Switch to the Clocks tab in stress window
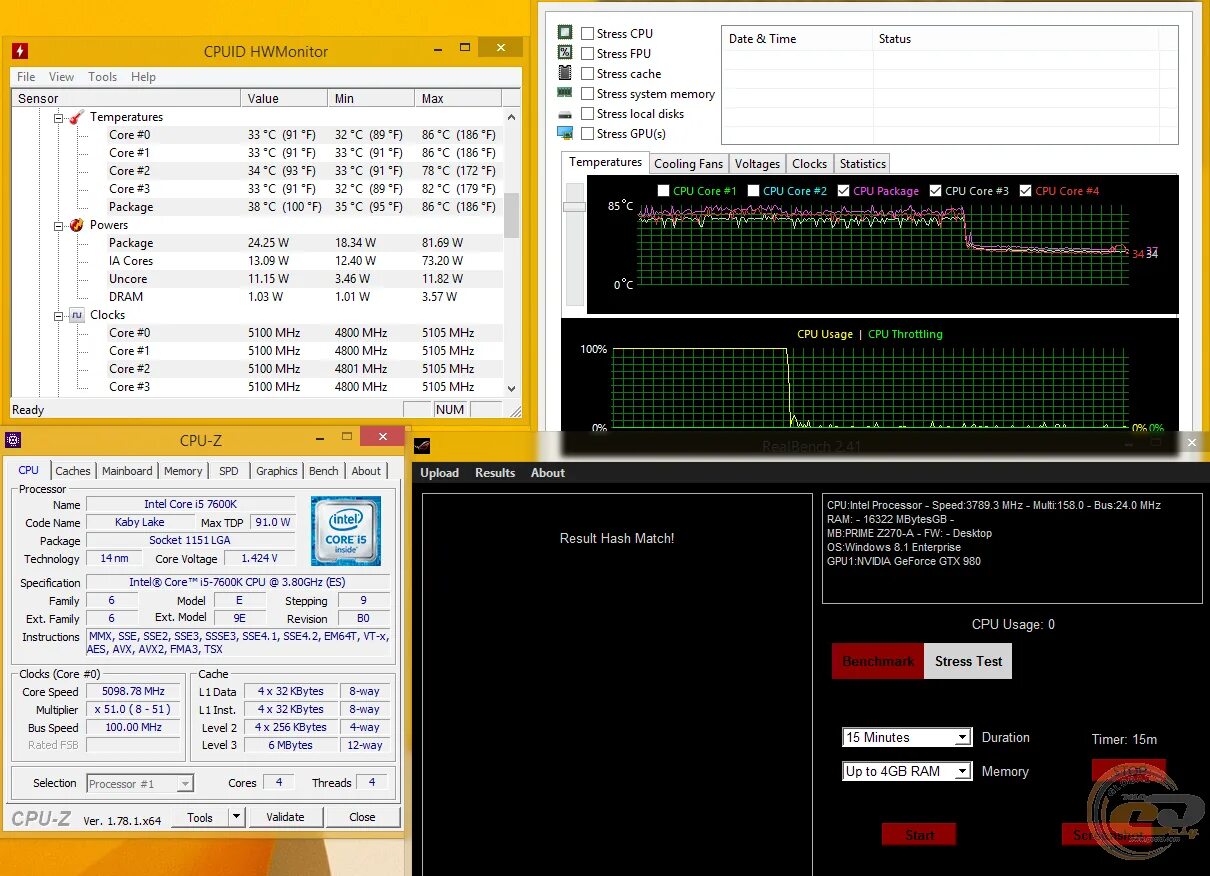1210x876 pixels. pyautogui.click(x=809, y=164)
